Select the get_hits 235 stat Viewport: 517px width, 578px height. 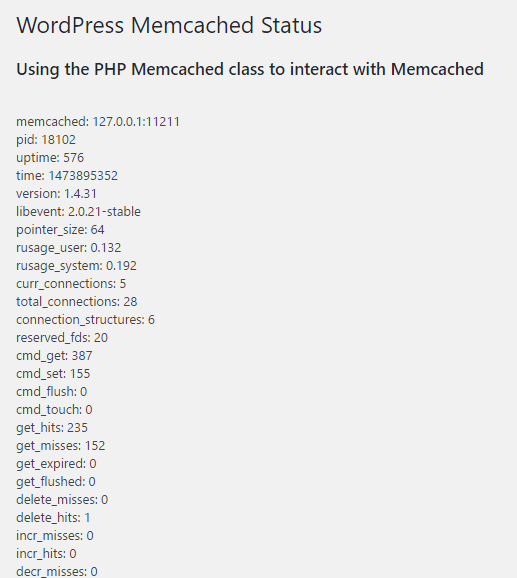(x=52, y=428)
